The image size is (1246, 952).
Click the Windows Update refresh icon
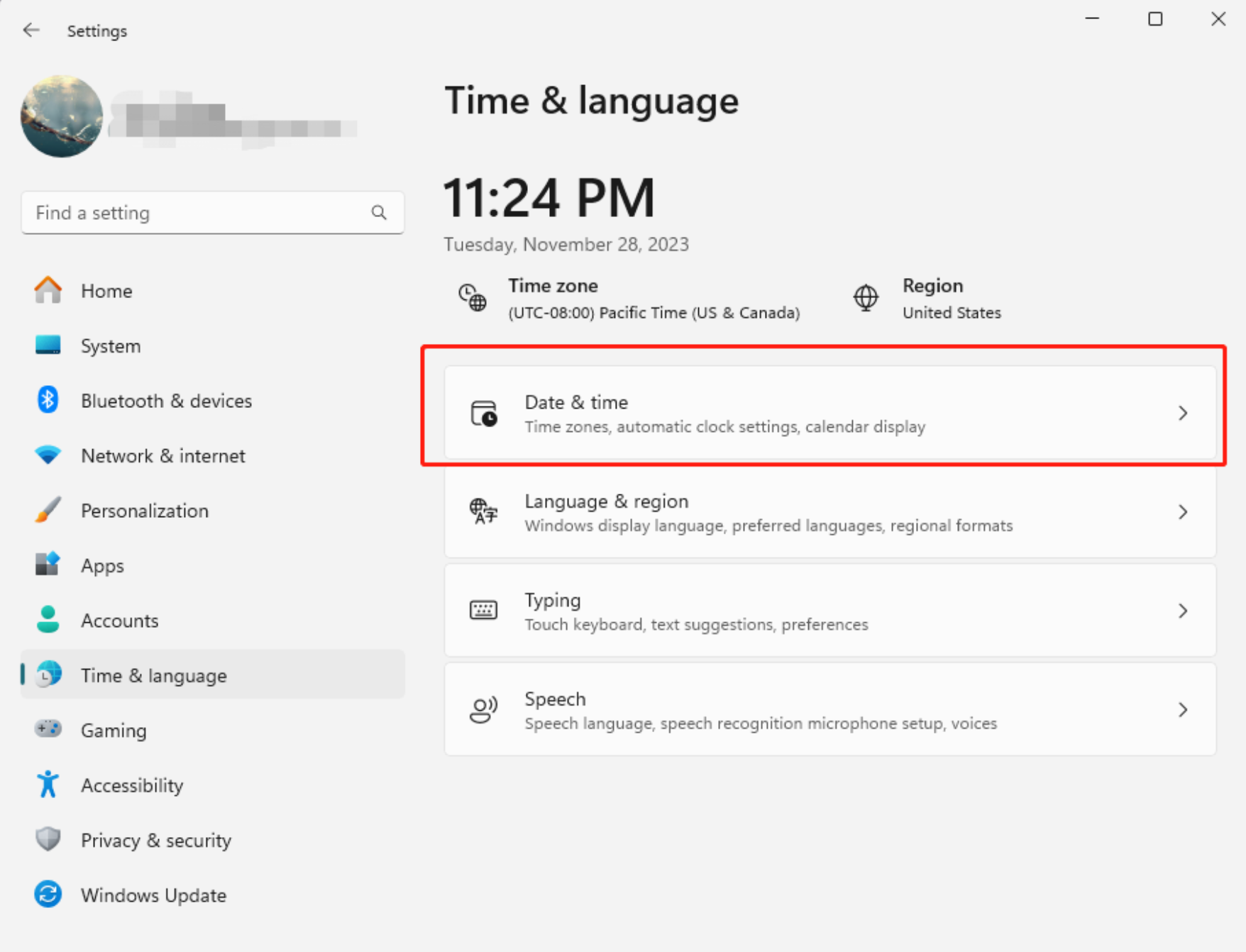click(x=48, y=895)
